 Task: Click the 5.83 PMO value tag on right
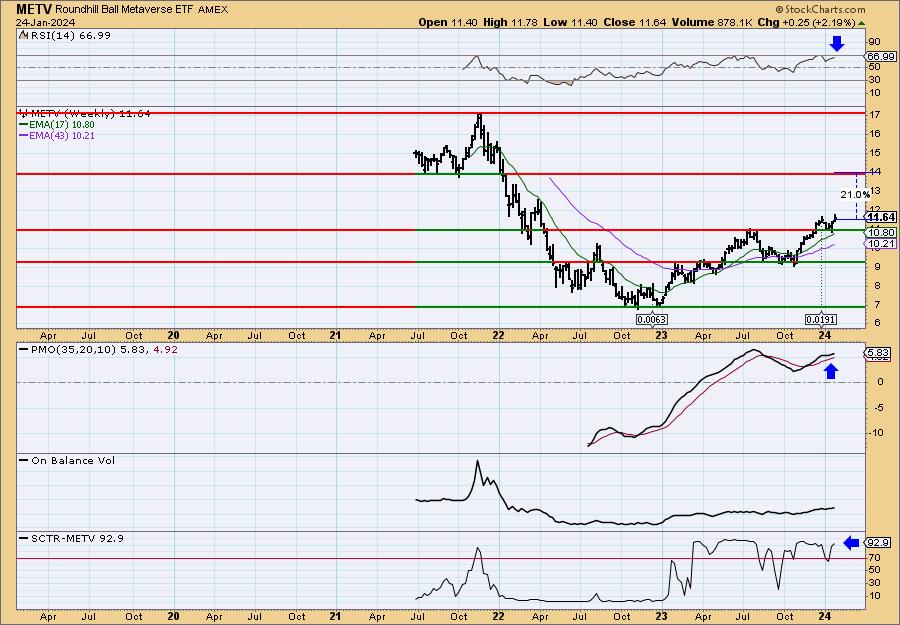pyautogui.click(x=879, y=352)
